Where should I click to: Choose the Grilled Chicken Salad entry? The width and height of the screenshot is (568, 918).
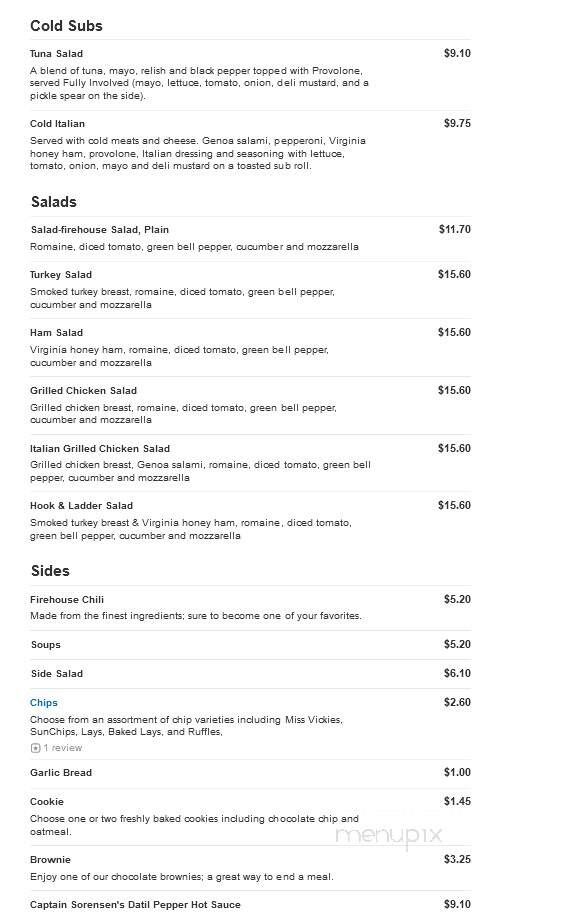pos(83,391)
